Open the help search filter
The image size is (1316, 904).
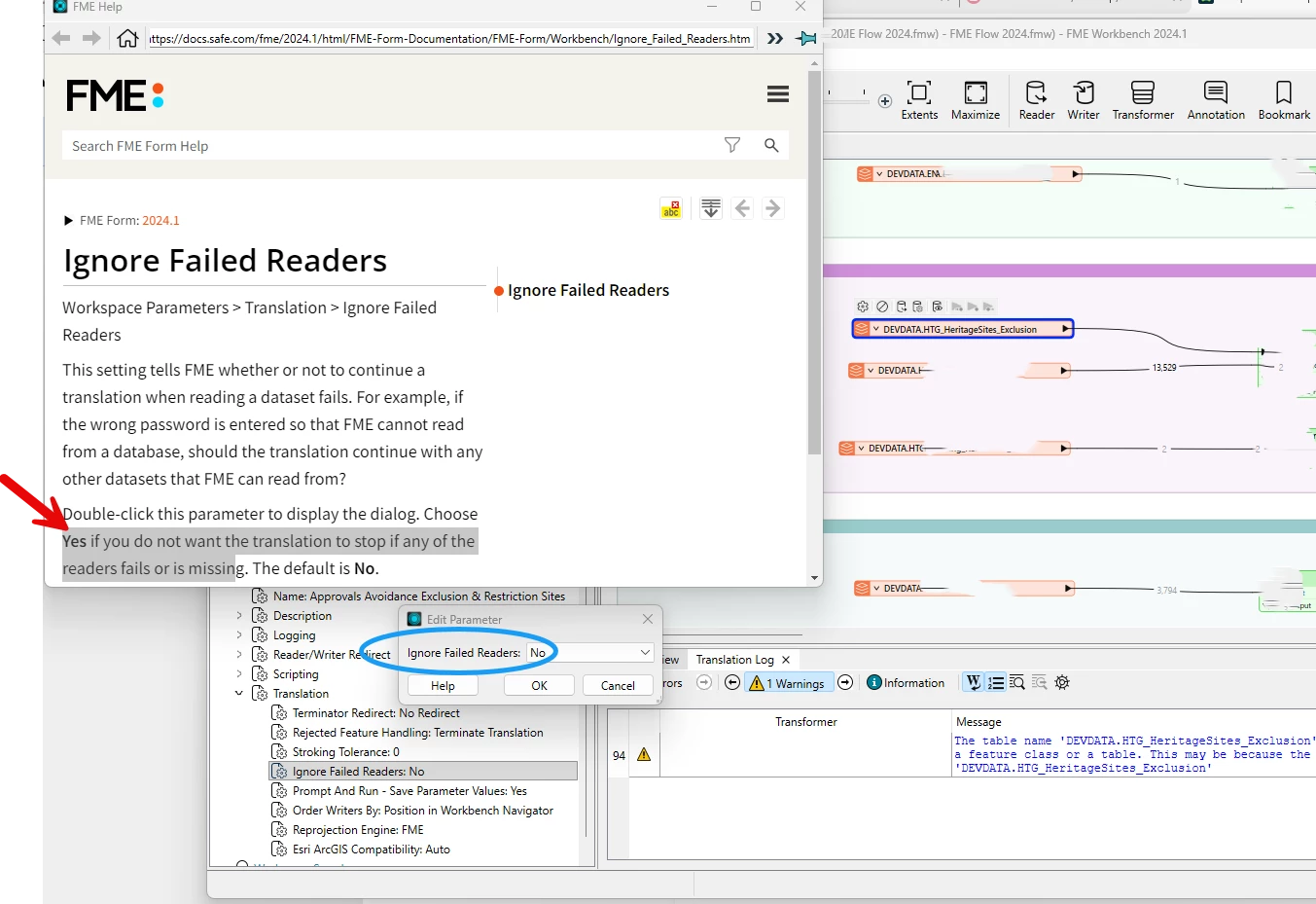point(732,145)
